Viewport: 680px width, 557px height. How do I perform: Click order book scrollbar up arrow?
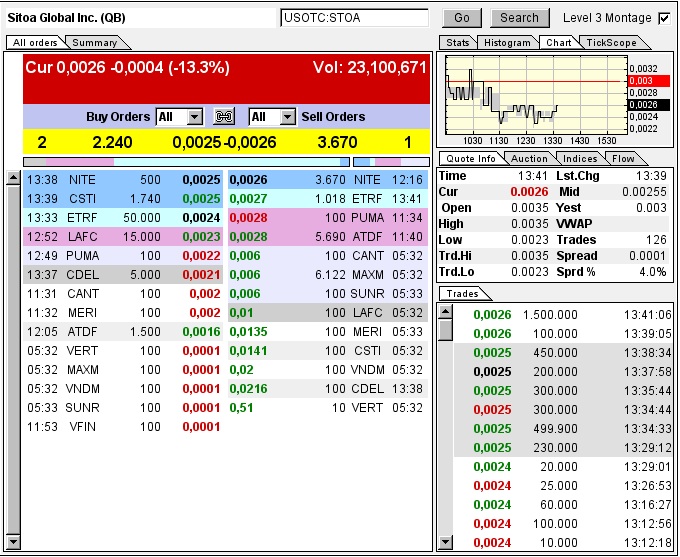14,177
